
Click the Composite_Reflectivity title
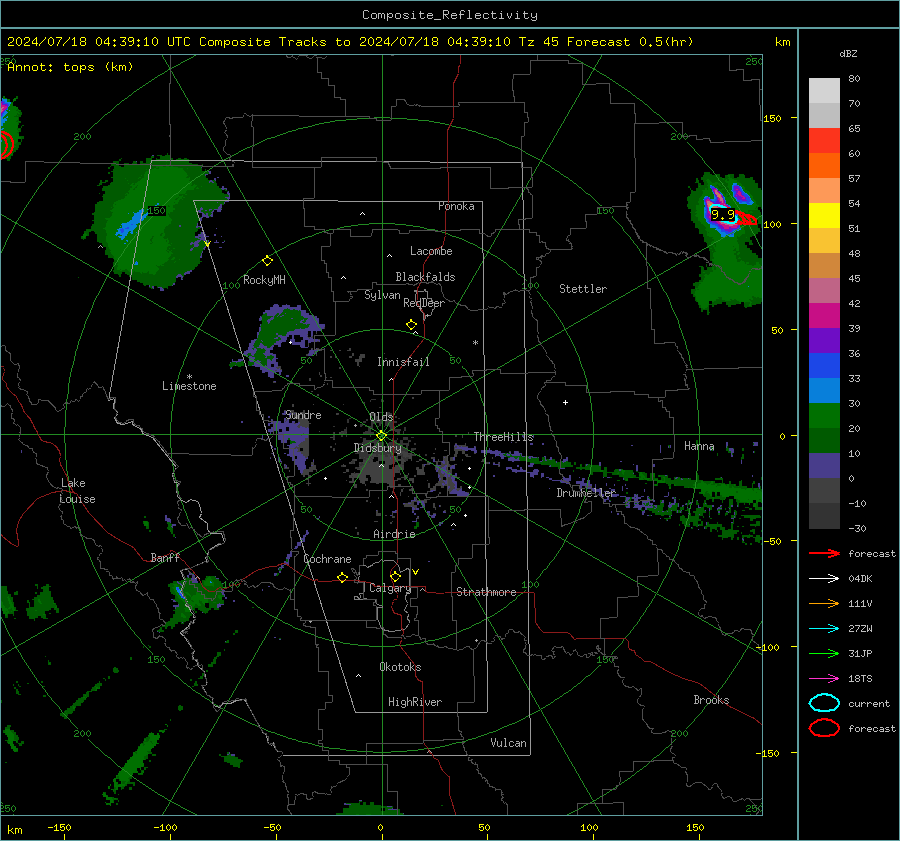pos(450,15)
